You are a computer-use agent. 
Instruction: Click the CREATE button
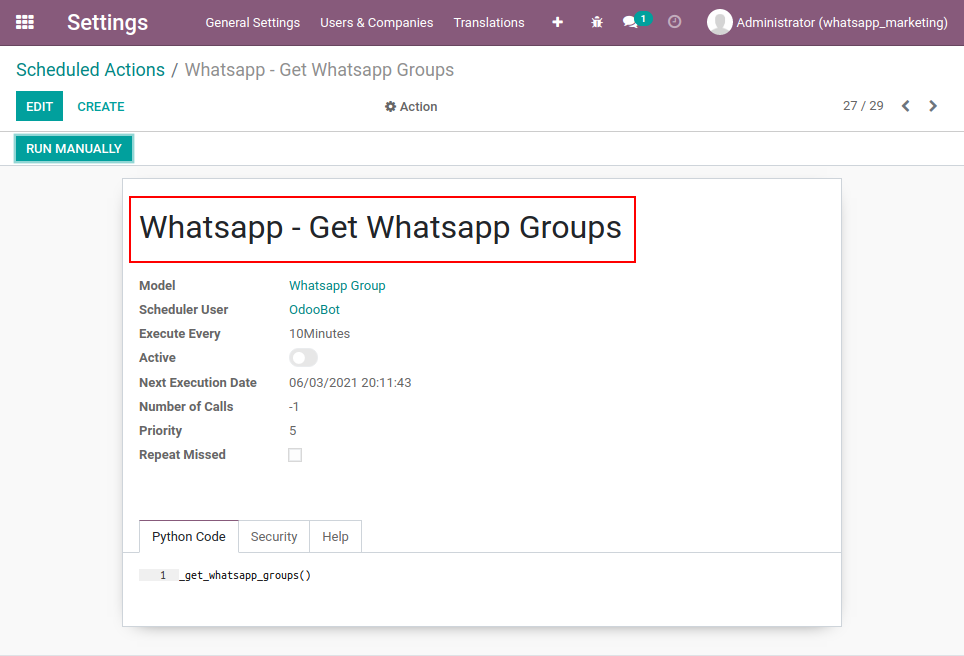(x=101, y=106)
